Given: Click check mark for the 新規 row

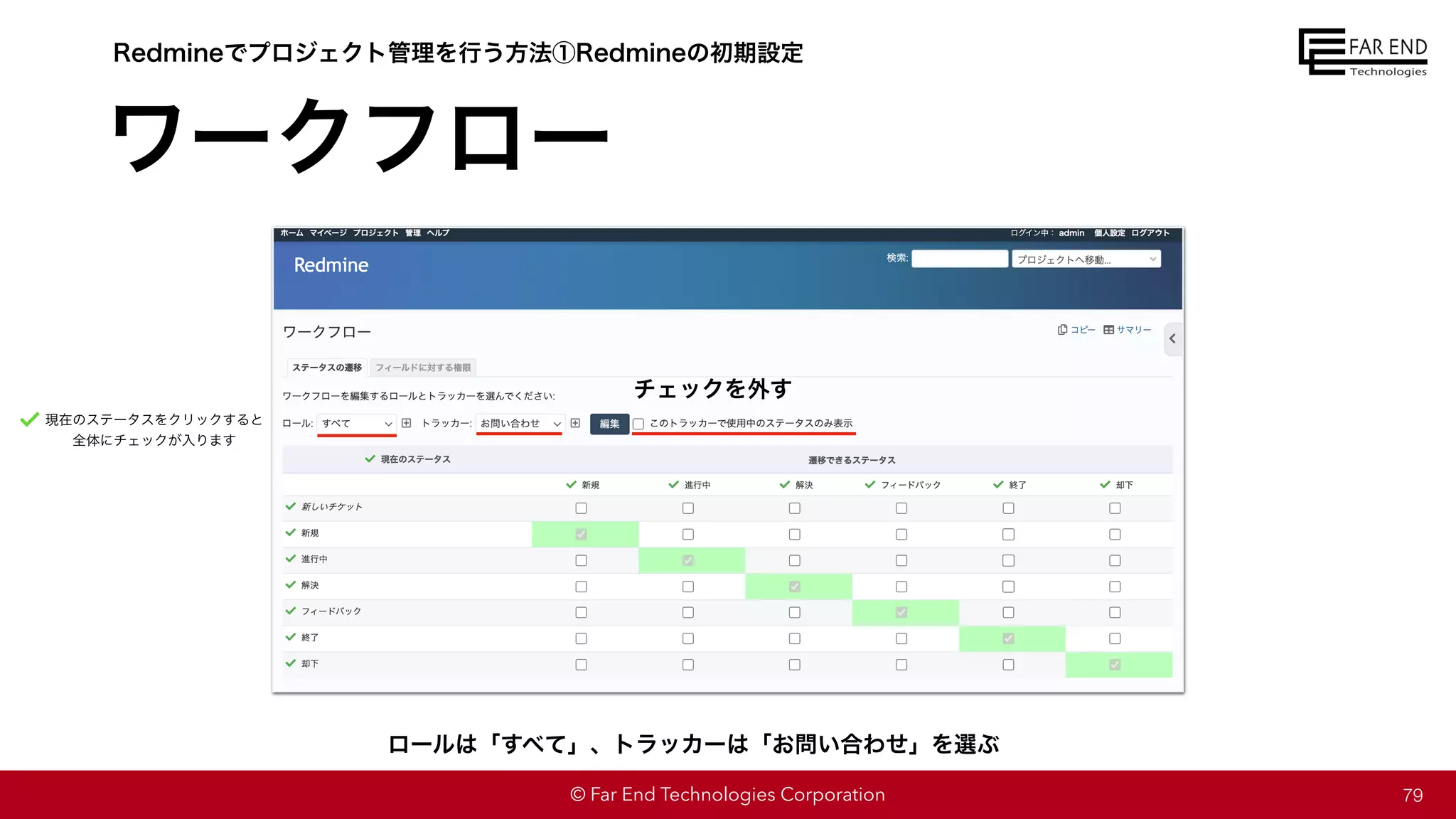Looking at the screenshot, I should point(290,532).
